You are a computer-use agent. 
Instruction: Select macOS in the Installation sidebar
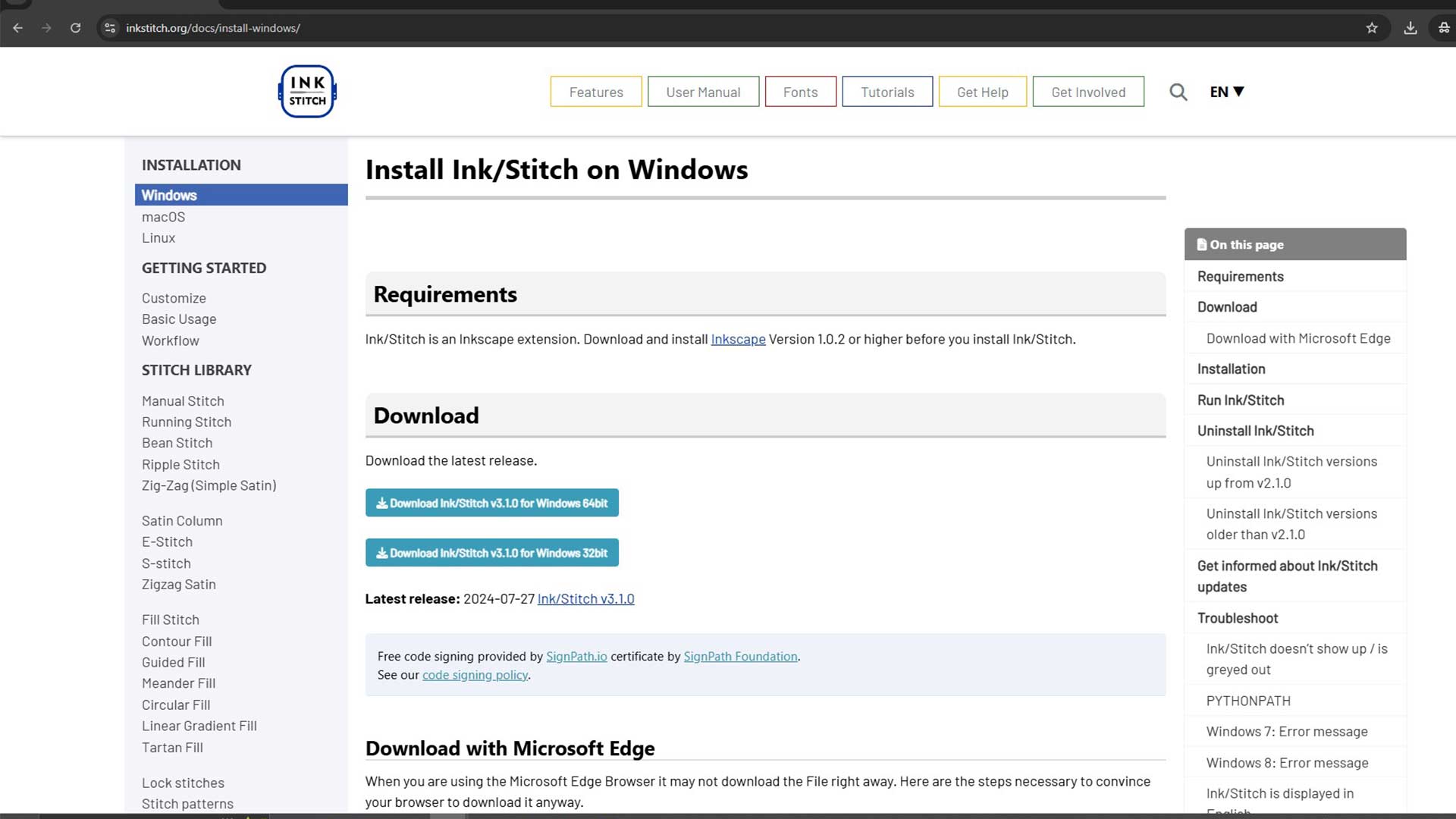coord(163,217)
